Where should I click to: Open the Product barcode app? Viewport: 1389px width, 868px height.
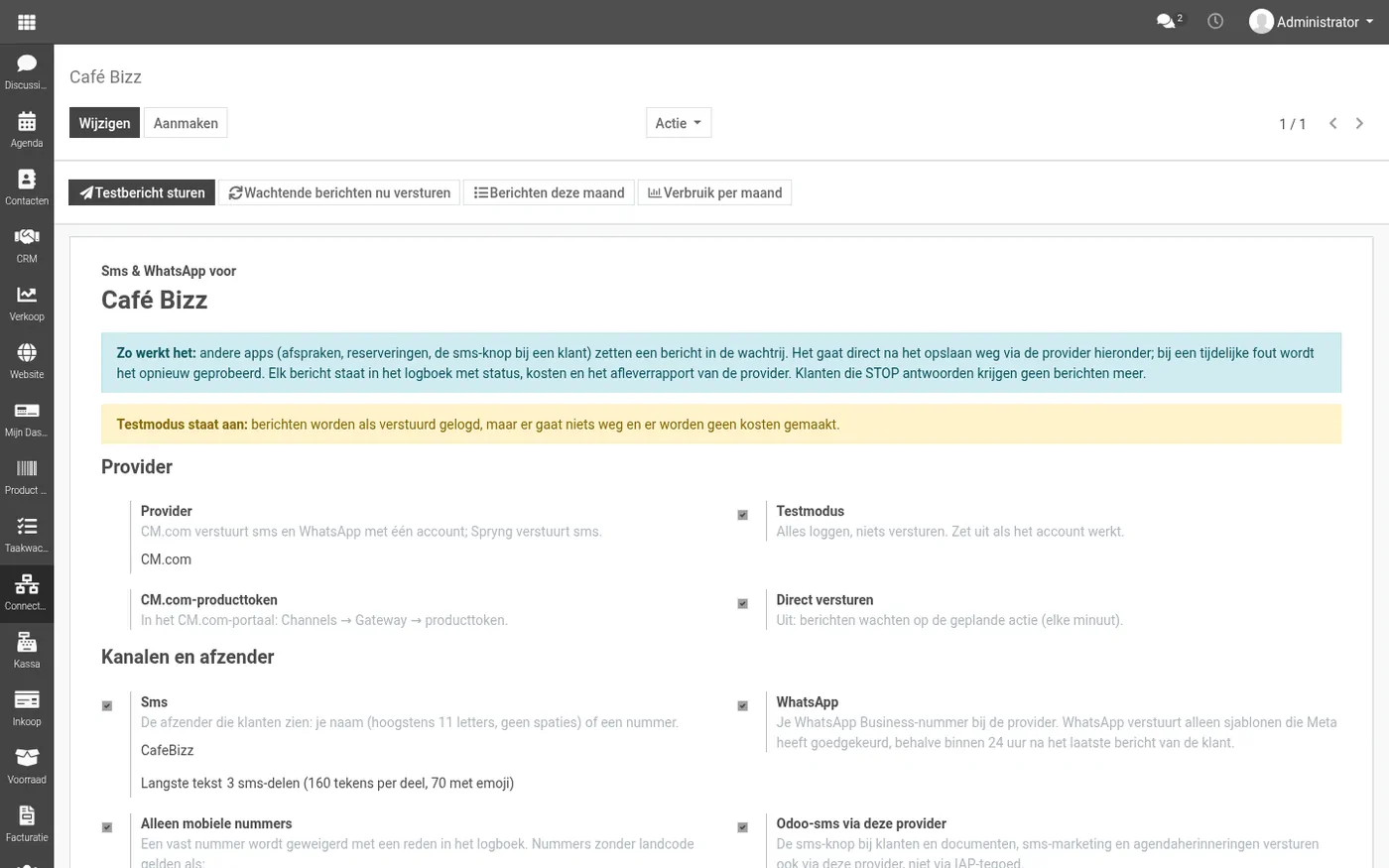[27, 476]
